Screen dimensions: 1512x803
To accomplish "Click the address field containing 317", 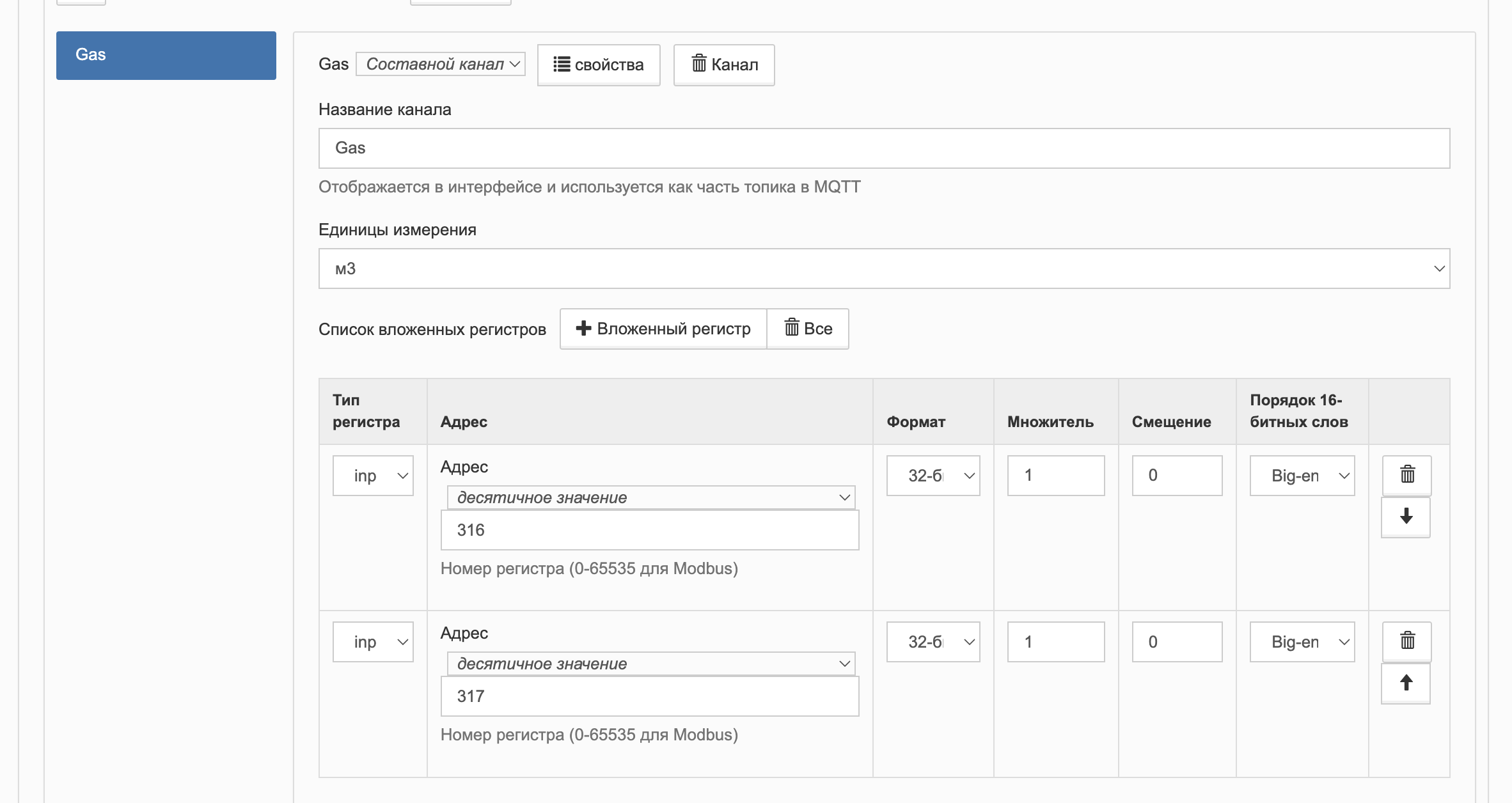I will 650,696.
